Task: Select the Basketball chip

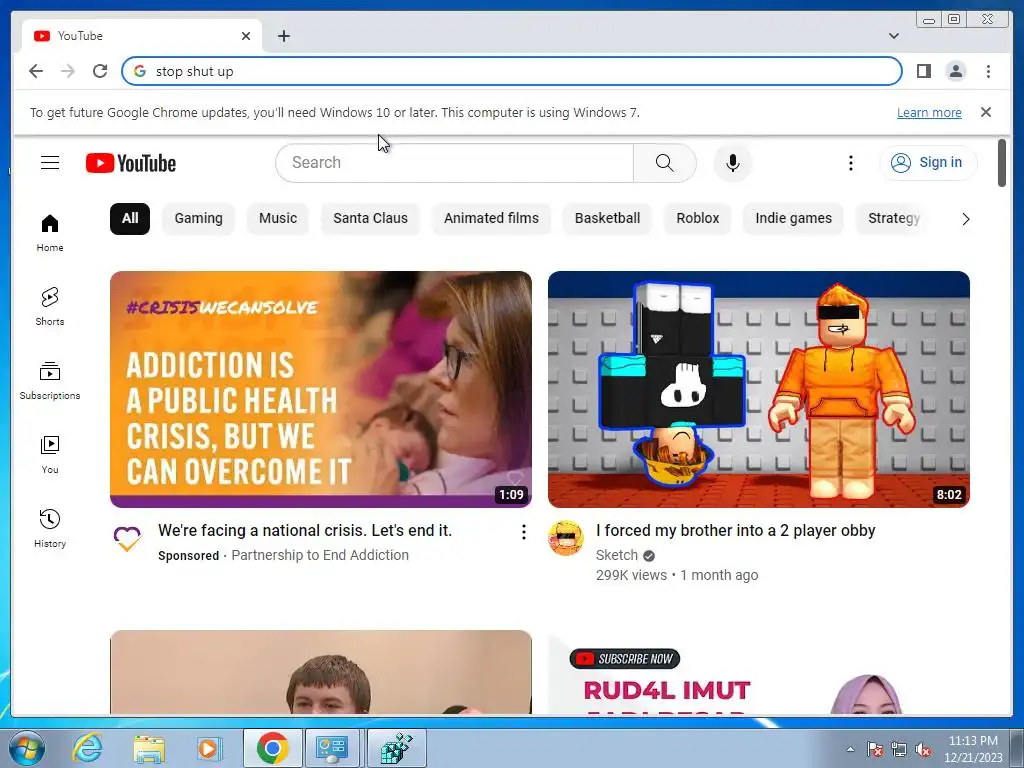Action: coord(607,218)
